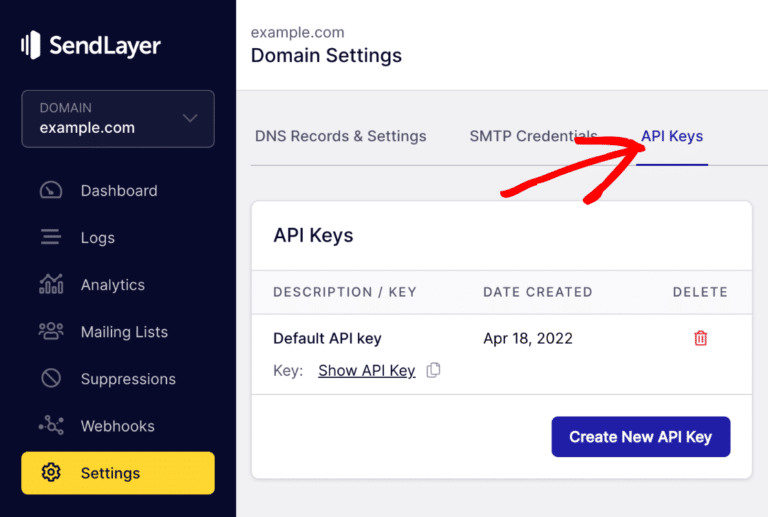The width and height of the screenshot is (768, 517).
Task: Click the Default API key description text
Action: click(x=327, y=338)
